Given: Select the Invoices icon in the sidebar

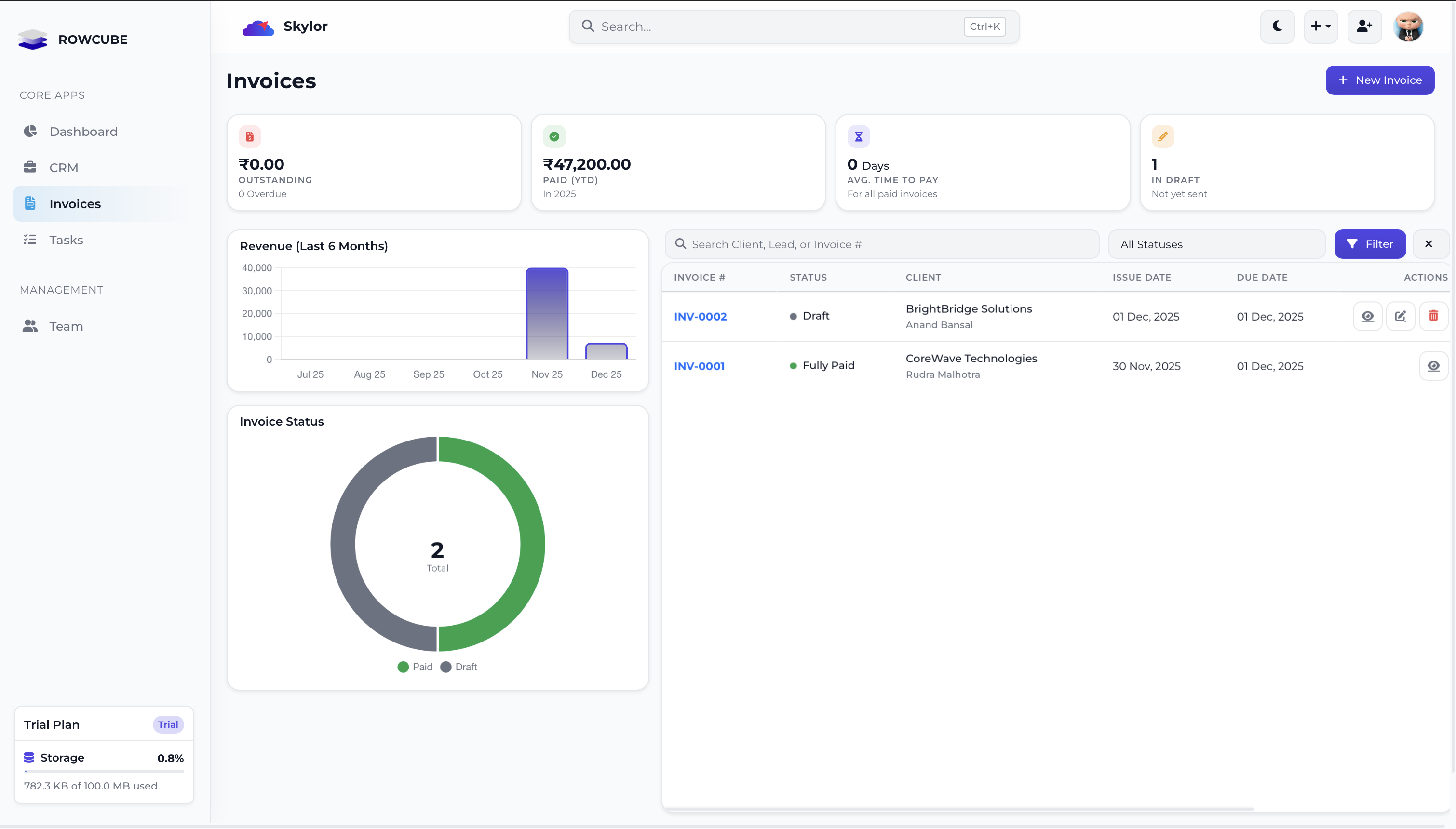Looking at the screenshot, I should (30, 203).
